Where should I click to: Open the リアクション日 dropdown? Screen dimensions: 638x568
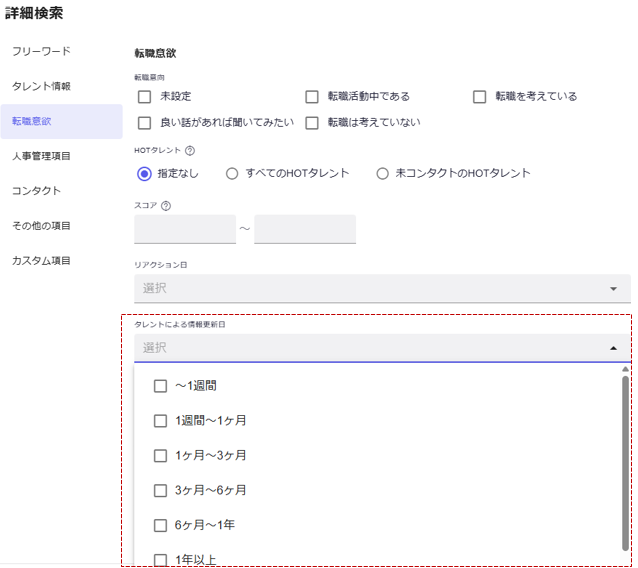pyautogui.click(x=382, y=288)
